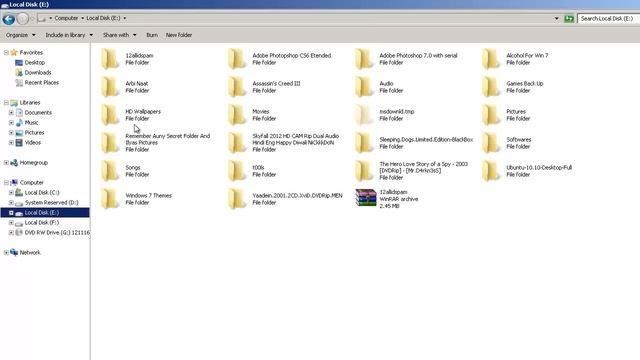
Task: Click the Back navigation arrow button
Action: tap(9, 19)
